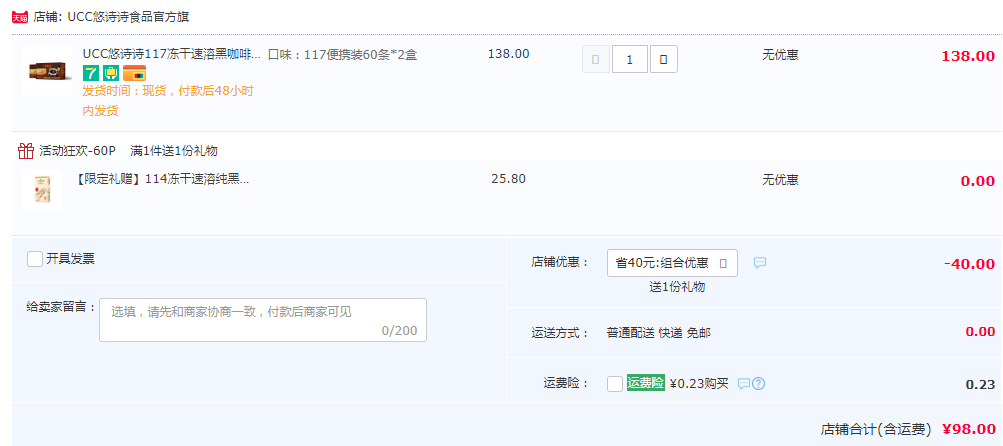Open the 【限定礼赠】114冻干速溶纯黑 gift title link
Viewport: 1003px width, 446px height.
(162, 179)
